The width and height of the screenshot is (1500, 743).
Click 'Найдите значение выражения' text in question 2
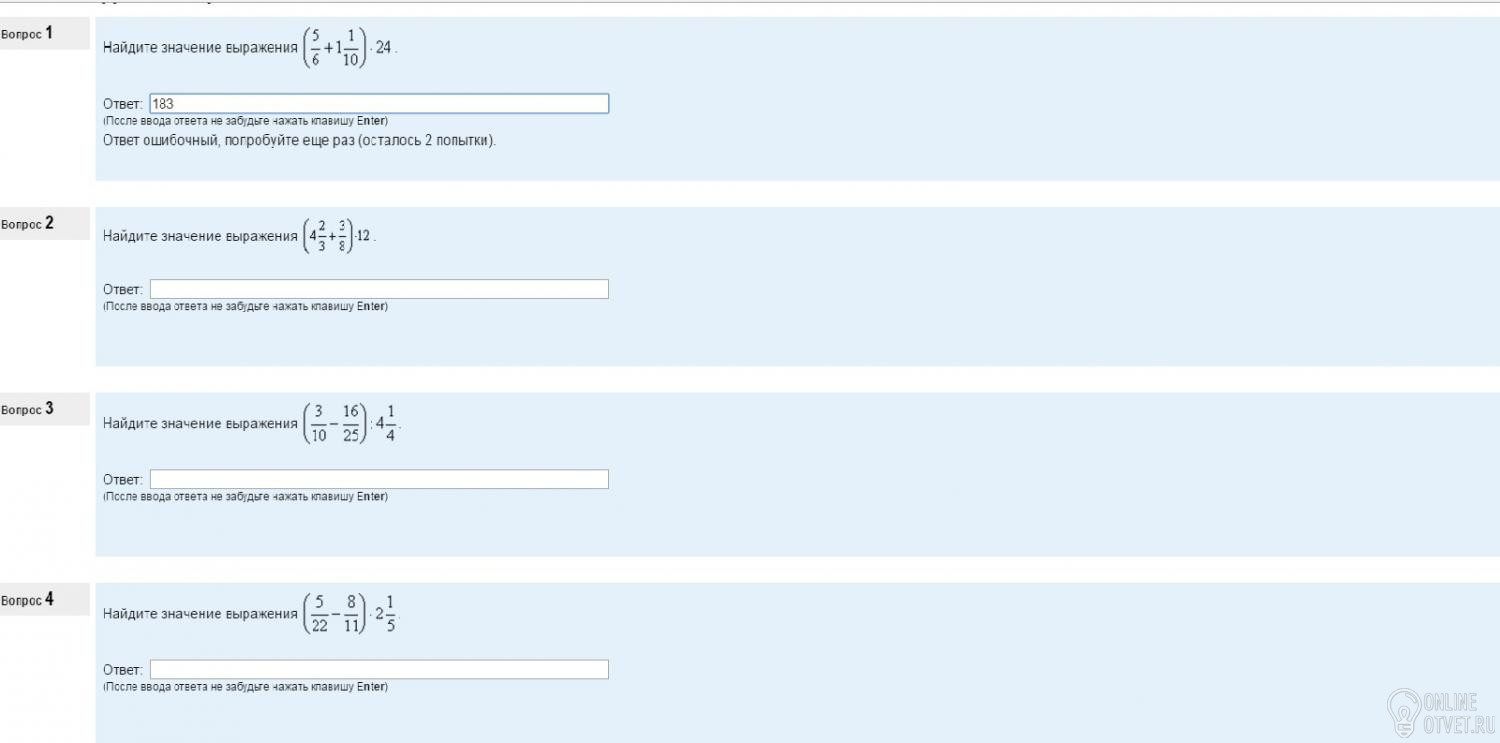tap(200, 236)
